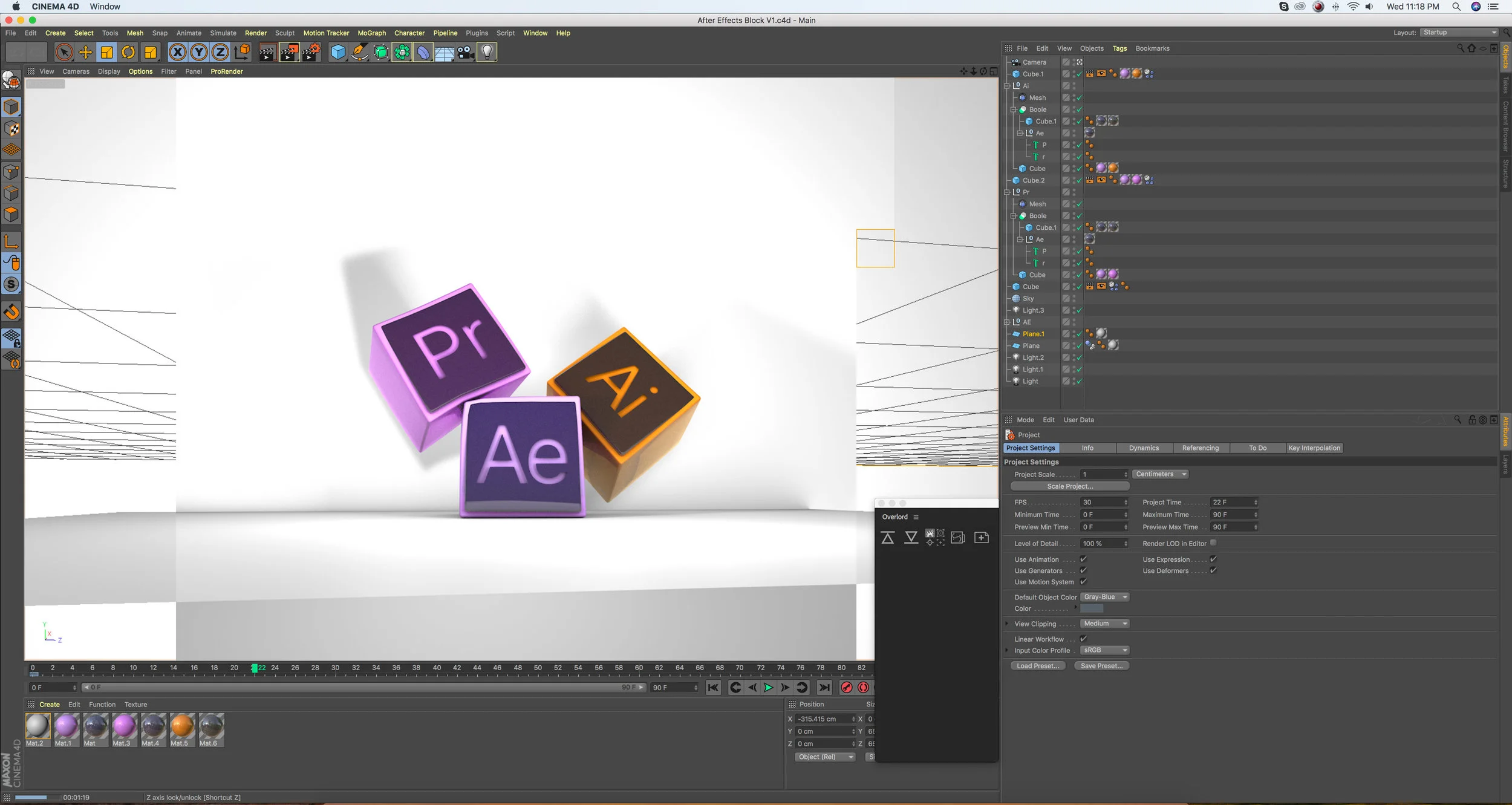Select the Move tool

click(85, 53)
